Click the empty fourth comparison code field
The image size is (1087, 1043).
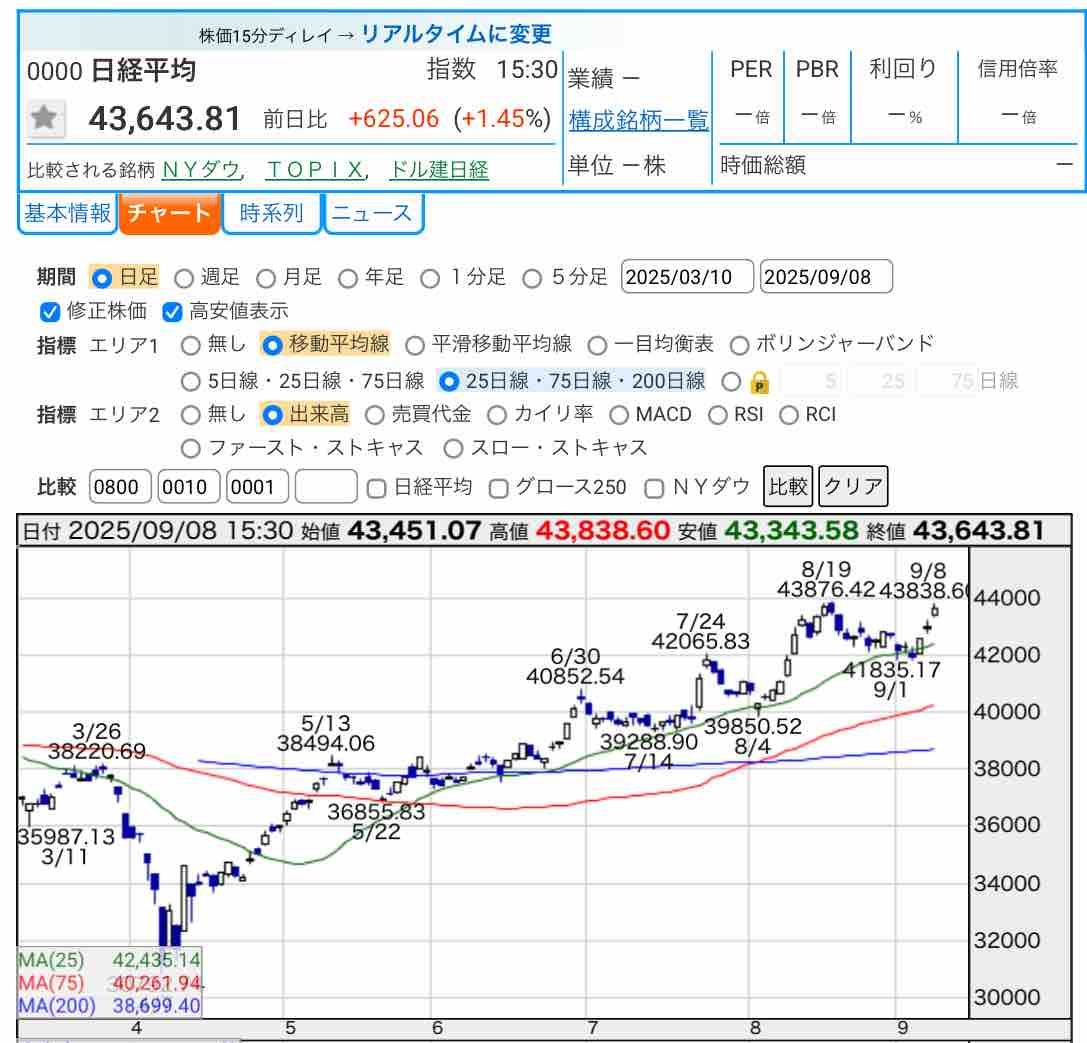pyautogui.click(x=326, y=487)
